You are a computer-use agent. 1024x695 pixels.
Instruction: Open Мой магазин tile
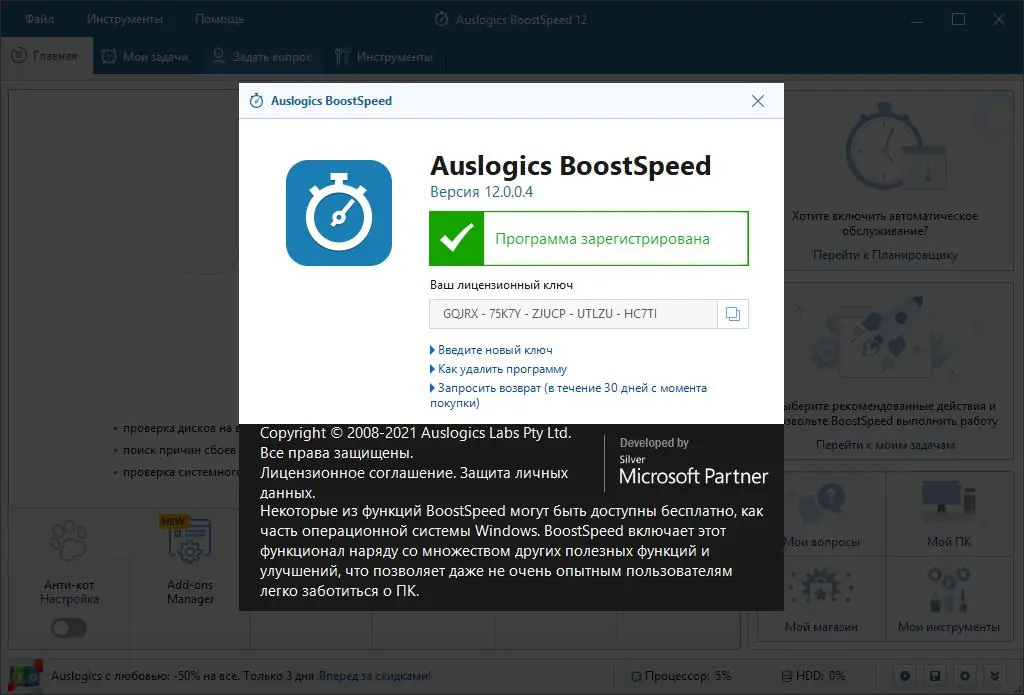(x=822, y=600)
